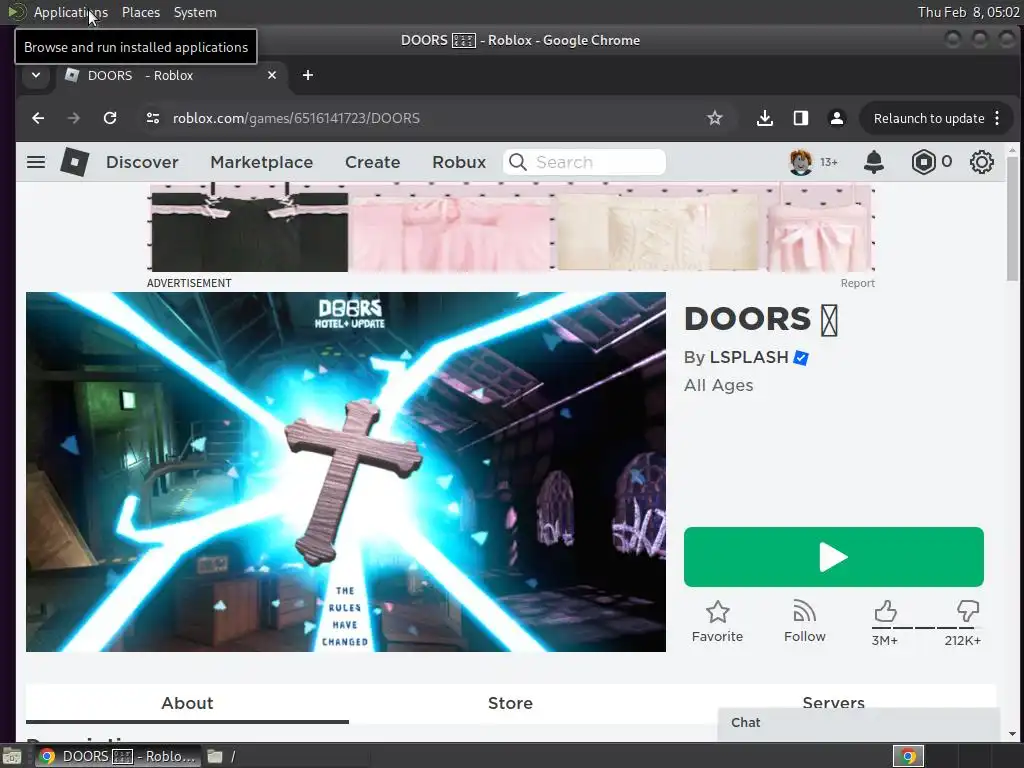The width and height of the screenshot is (1024, 768).
Task: Open the Robux balance icon
Action: (923, 162)
